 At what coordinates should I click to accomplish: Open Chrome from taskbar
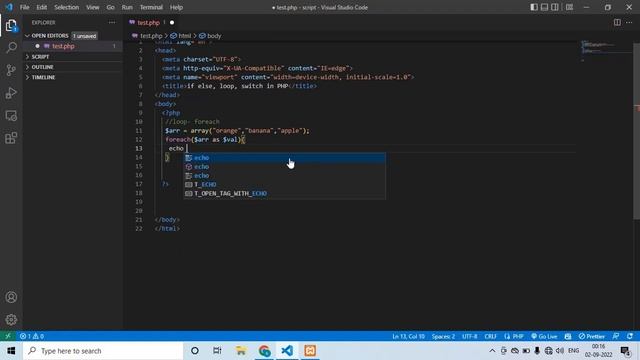(x=264, y=351)
